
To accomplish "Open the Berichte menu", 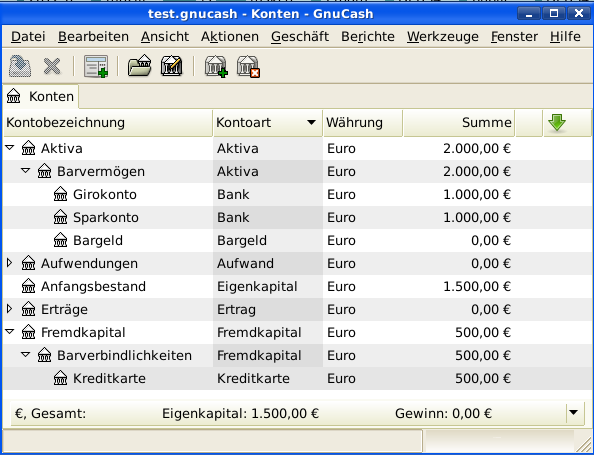I will (367, 36).
